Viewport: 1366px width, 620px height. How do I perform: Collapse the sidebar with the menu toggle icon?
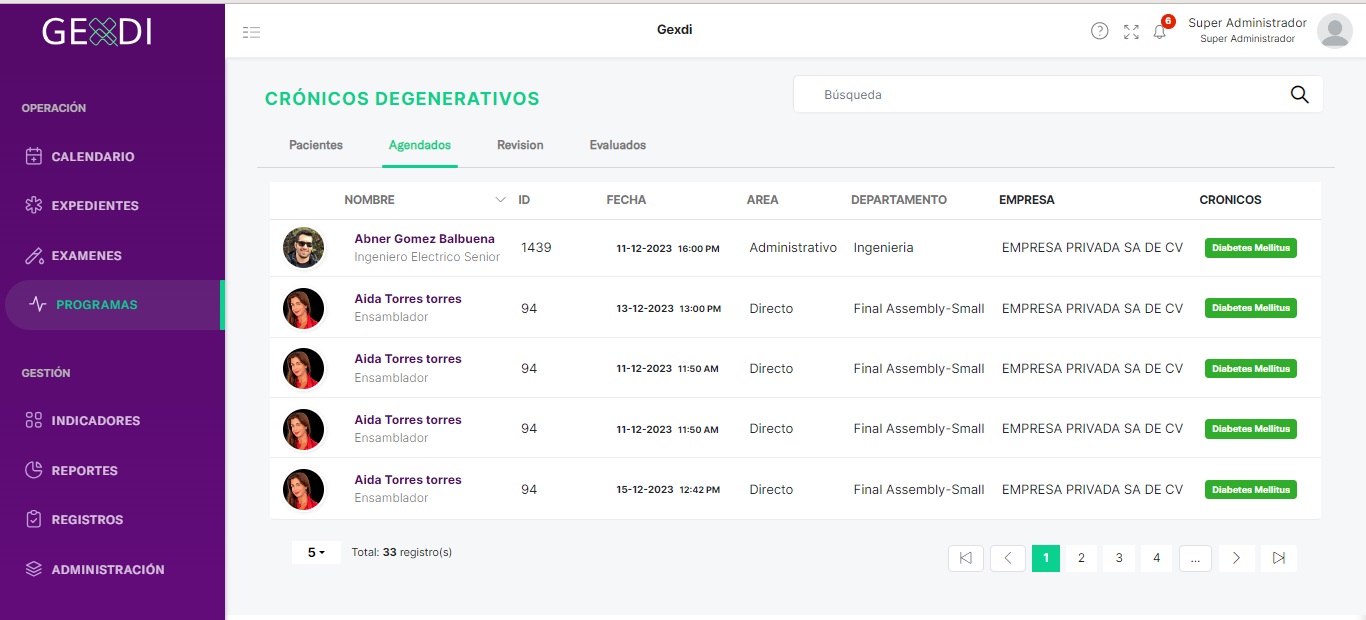tap(251, 32)
